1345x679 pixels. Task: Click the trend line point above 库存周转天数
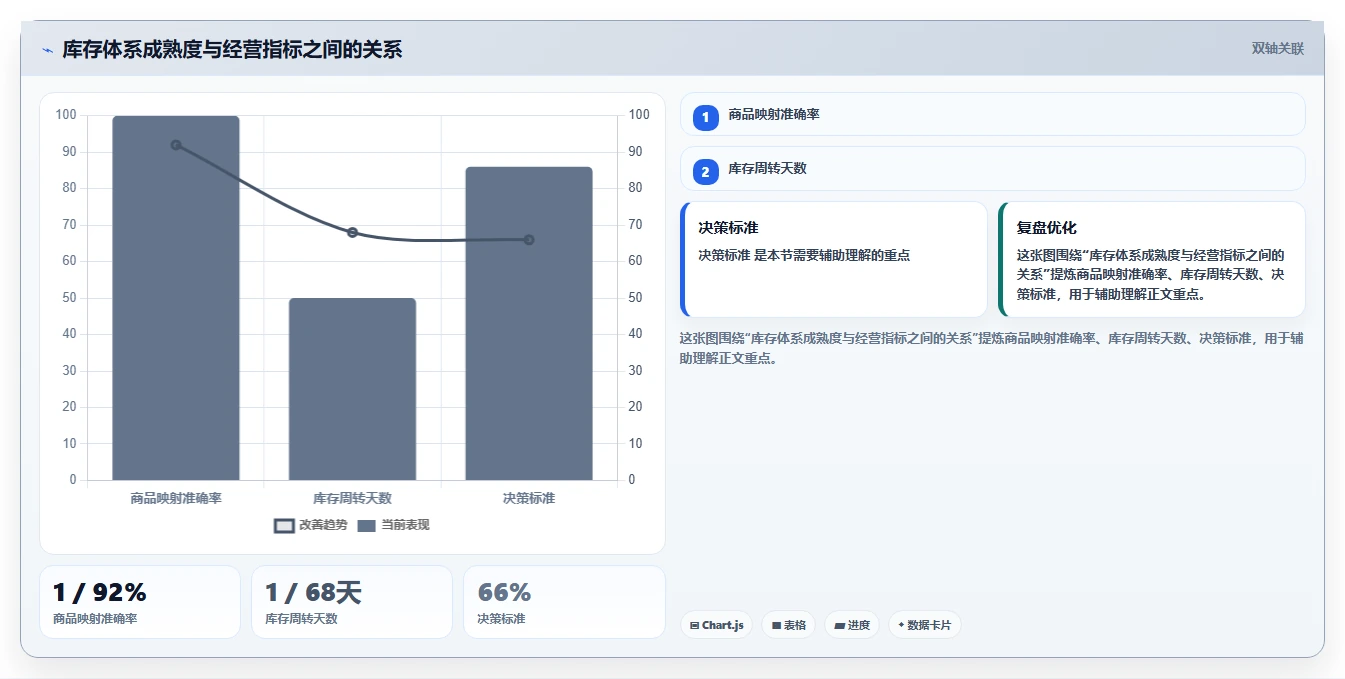click(x=352, y=232)
